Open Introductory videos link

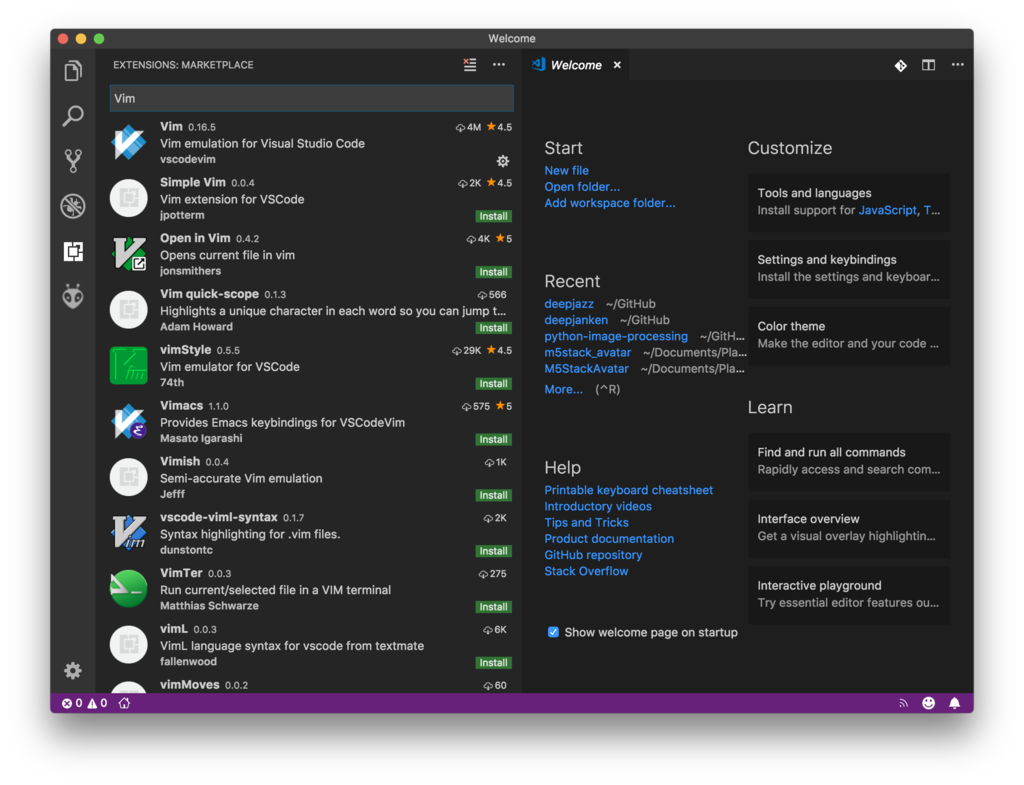coord(598,506)
